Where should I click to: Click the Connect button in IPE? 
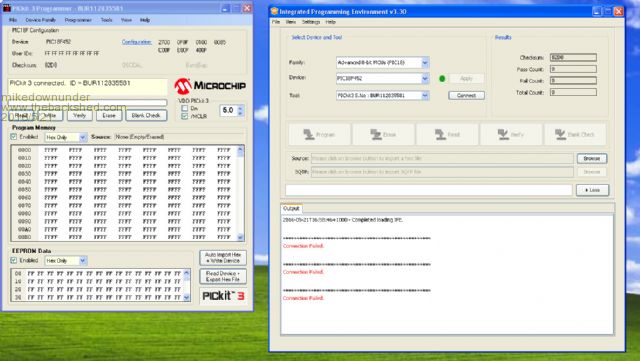pyautogui.click(x=467, y=96)
